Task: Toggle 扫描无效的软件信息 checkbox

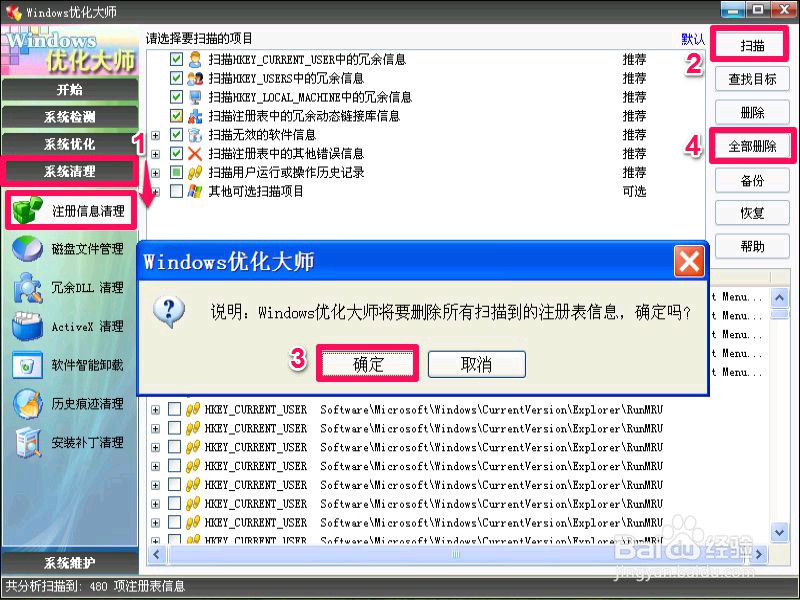Action: click(x=176, y=135)
